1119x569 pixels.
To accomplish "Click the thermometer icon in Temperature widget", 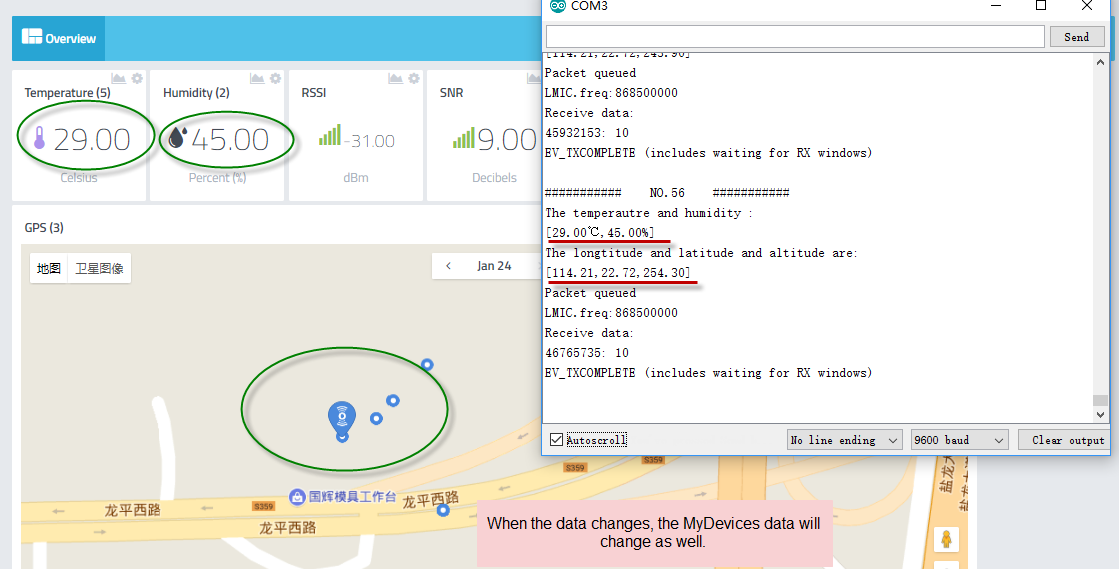I will (39, 138).
